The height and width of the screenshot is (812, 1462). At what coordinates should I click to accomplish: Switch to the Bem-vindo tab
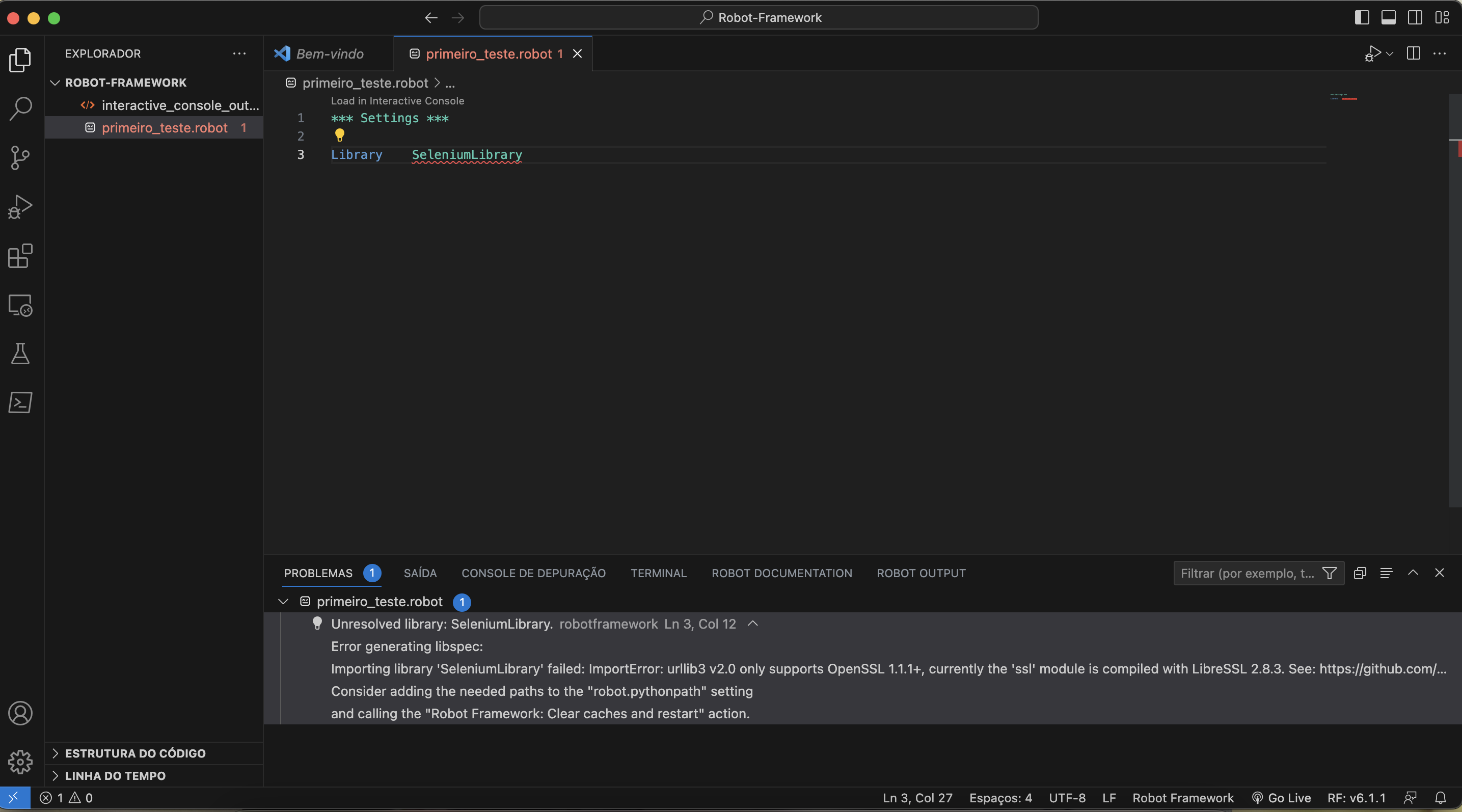pos(329,54)
